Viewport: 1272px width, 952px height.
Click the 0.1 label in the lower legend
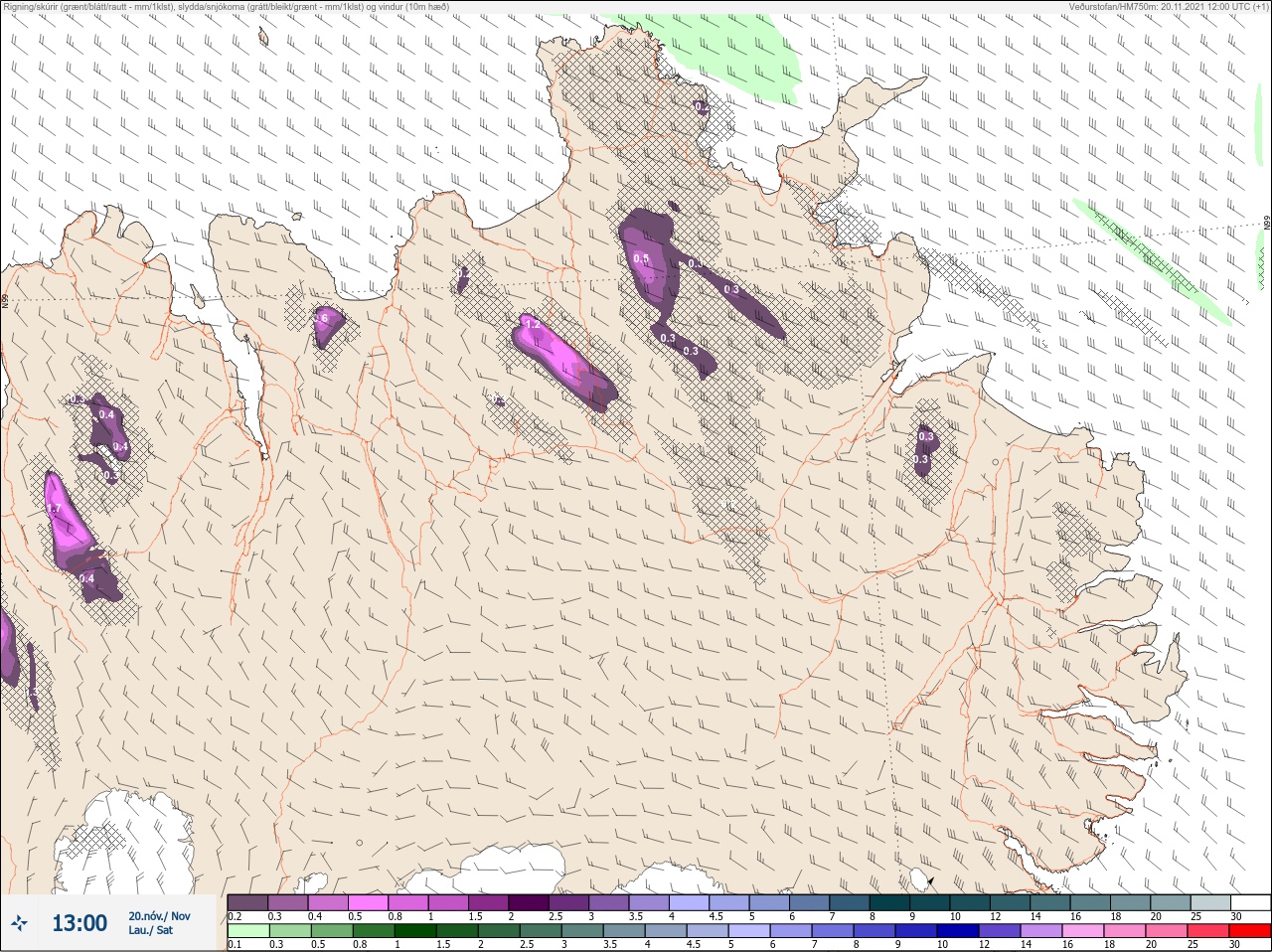click(x=235, y=944)
